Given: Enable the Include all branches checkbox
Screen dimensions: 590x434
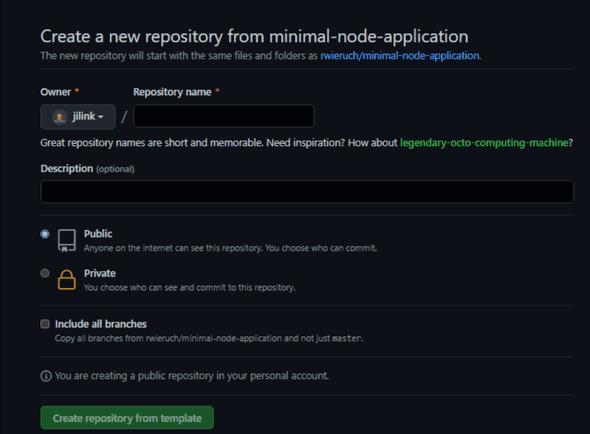Looking at the screenshot, I should [45, 324].
